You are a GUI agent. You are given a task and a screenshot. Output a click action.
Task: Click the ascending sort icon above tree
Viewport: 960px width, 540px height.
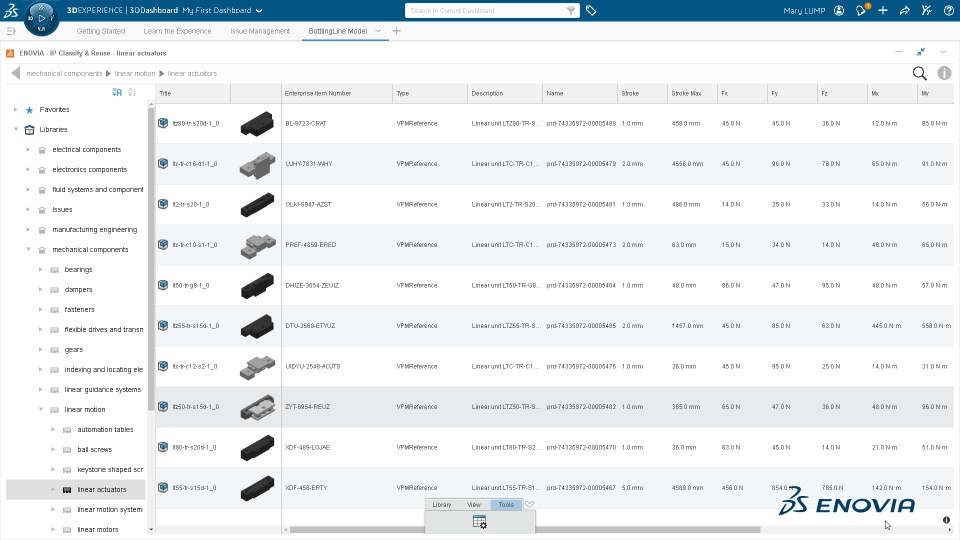(x=117, y=92)
